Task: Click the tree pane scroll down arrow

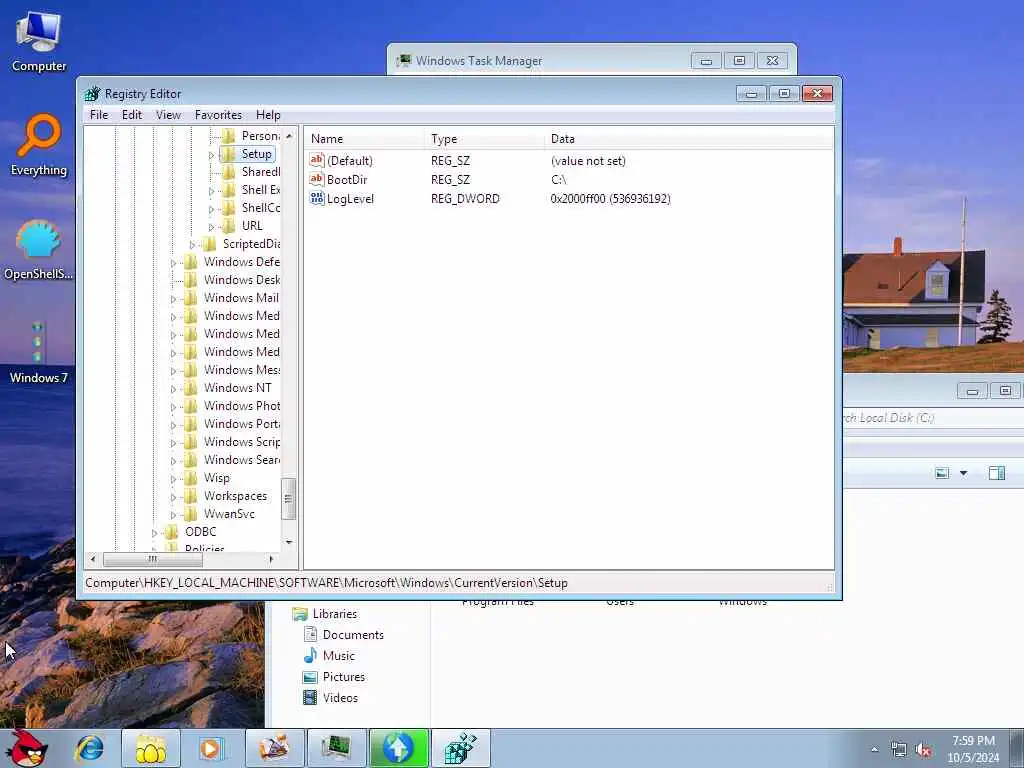Action: pos(289,542)
